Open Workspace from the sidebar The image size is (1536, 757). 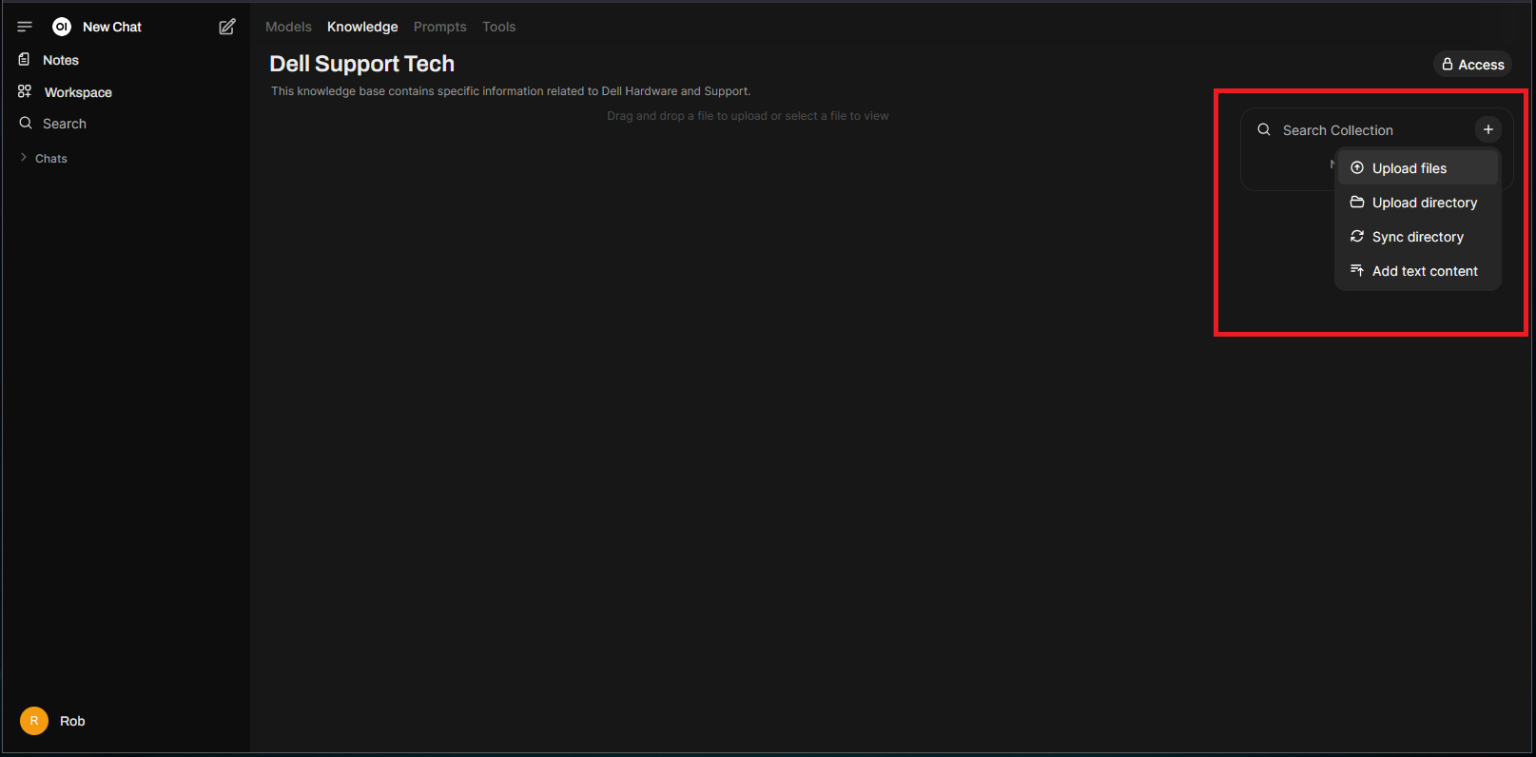[x=77, y=92]
